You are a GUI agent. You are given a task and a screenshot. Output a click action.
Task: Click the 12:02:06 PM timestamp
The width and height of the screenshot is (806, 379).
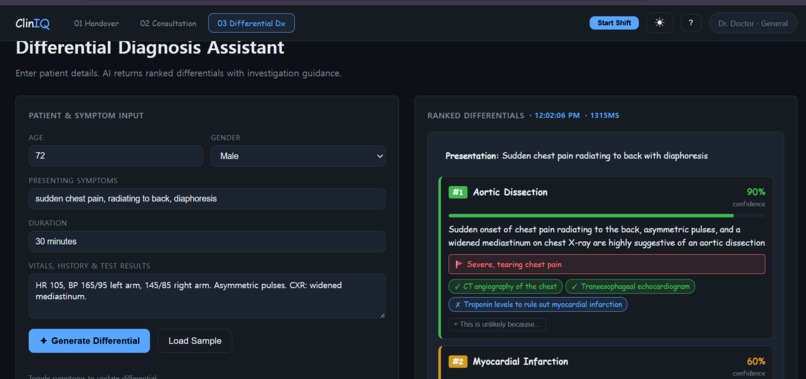pos(557,116)
